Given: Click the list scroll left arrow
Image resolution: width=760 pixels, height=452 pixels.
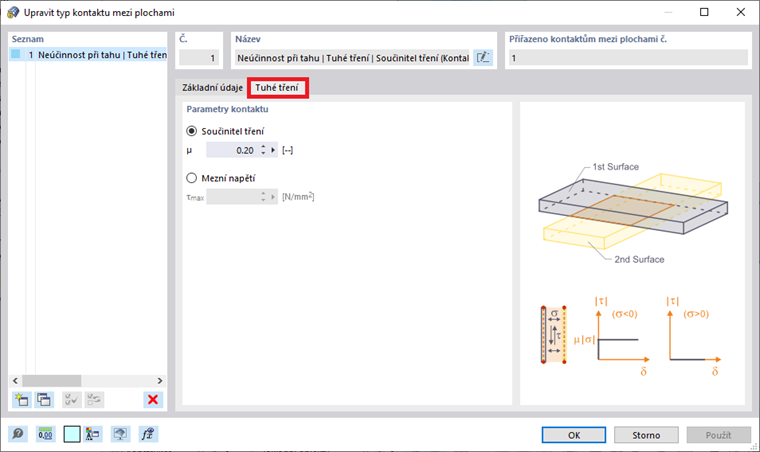Looking at the screenshot, I should click(x=15, y=380).
